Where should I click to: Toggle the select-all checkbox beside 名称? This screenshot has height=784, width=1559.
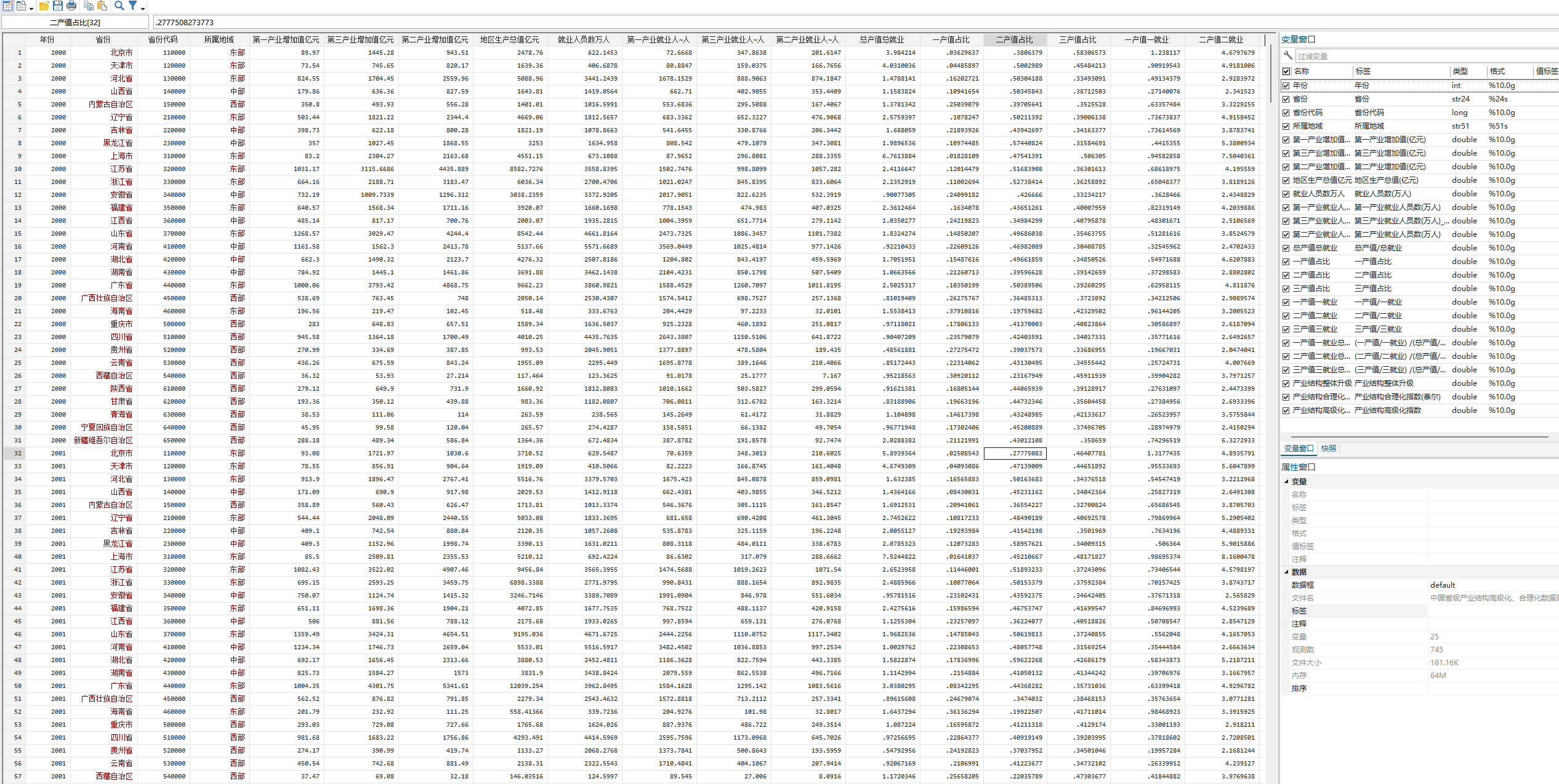tap(1286, 71)
